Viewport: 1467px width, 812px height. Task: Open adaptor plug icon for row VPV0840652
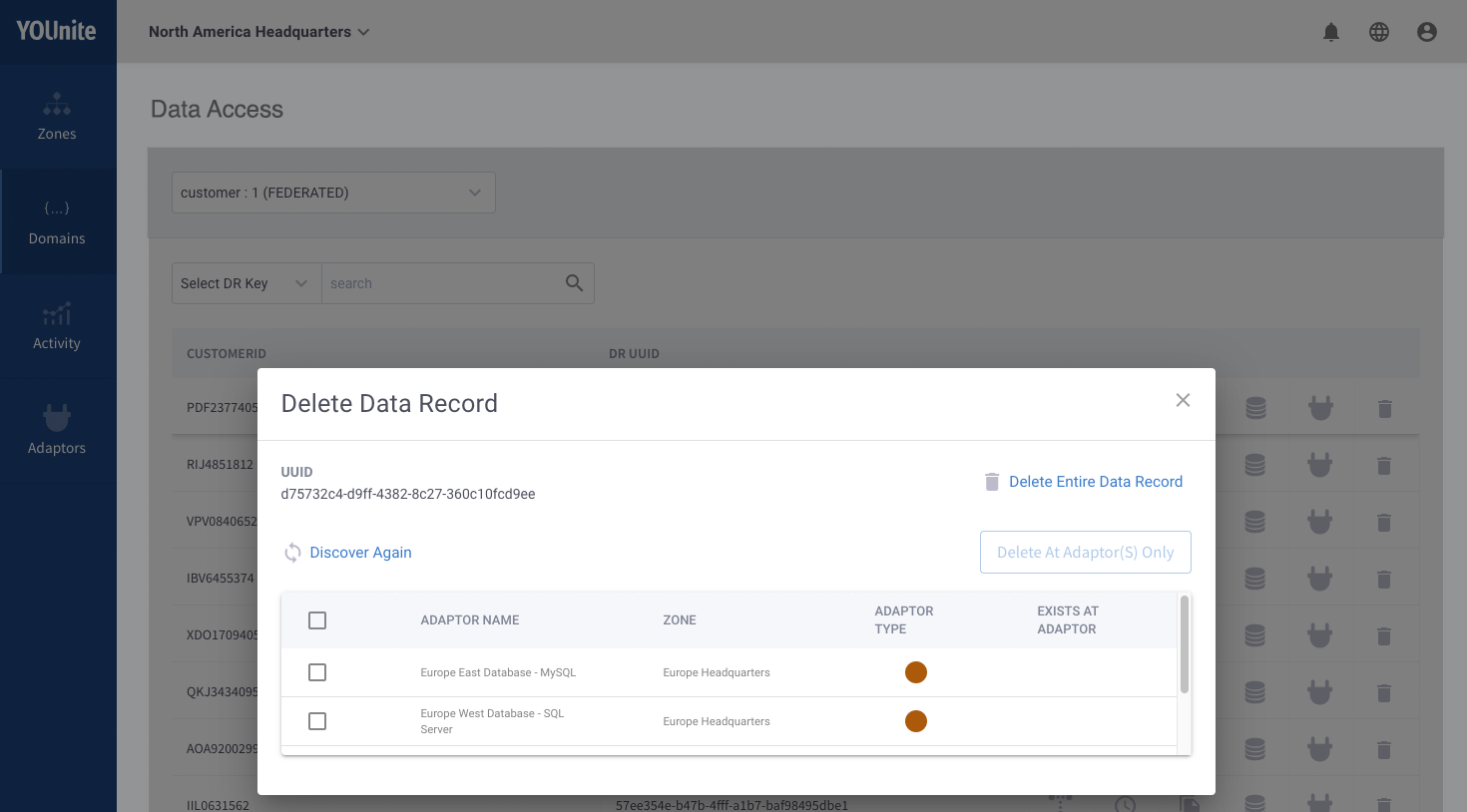(1320, 522)
